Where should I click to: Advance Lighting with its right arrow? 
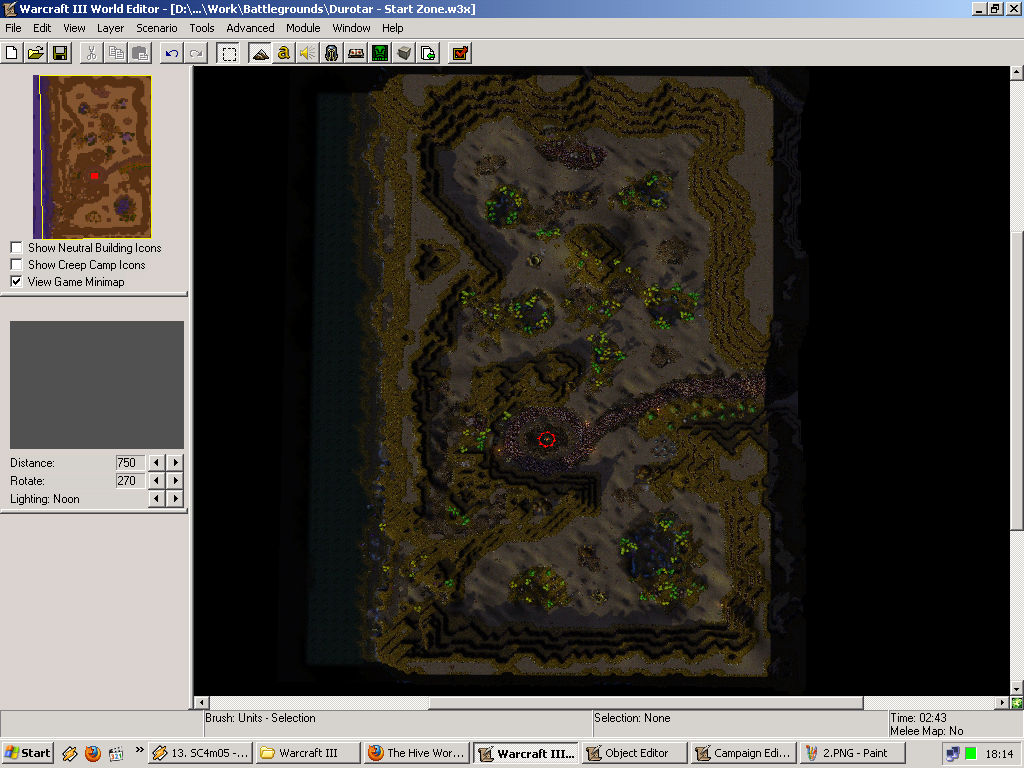[175, 499]
